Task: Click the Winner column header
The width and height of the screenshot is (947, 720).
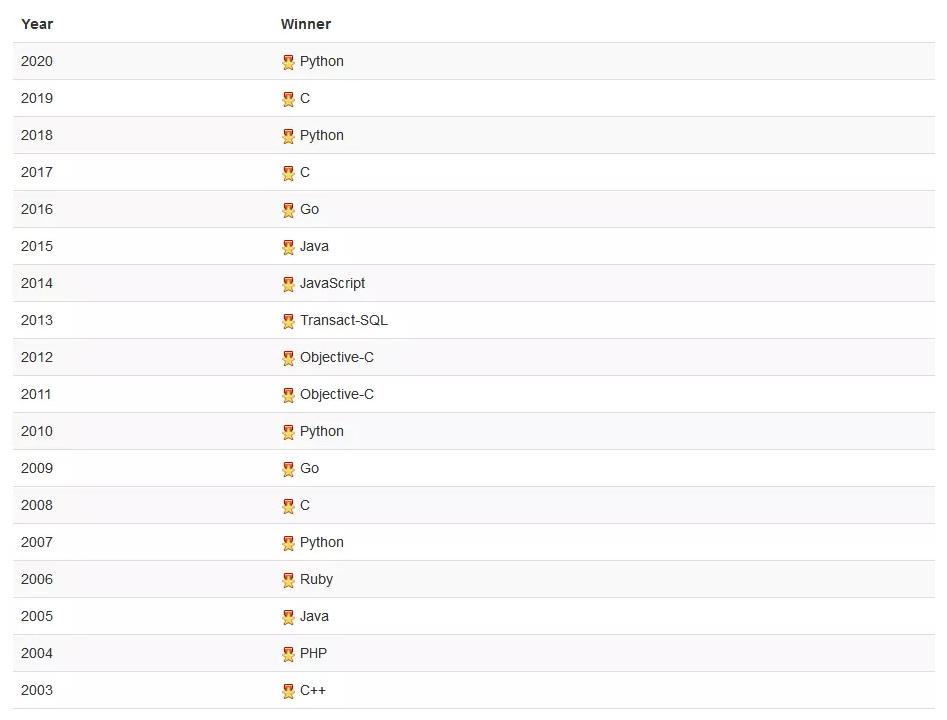Action: [305, 24]
